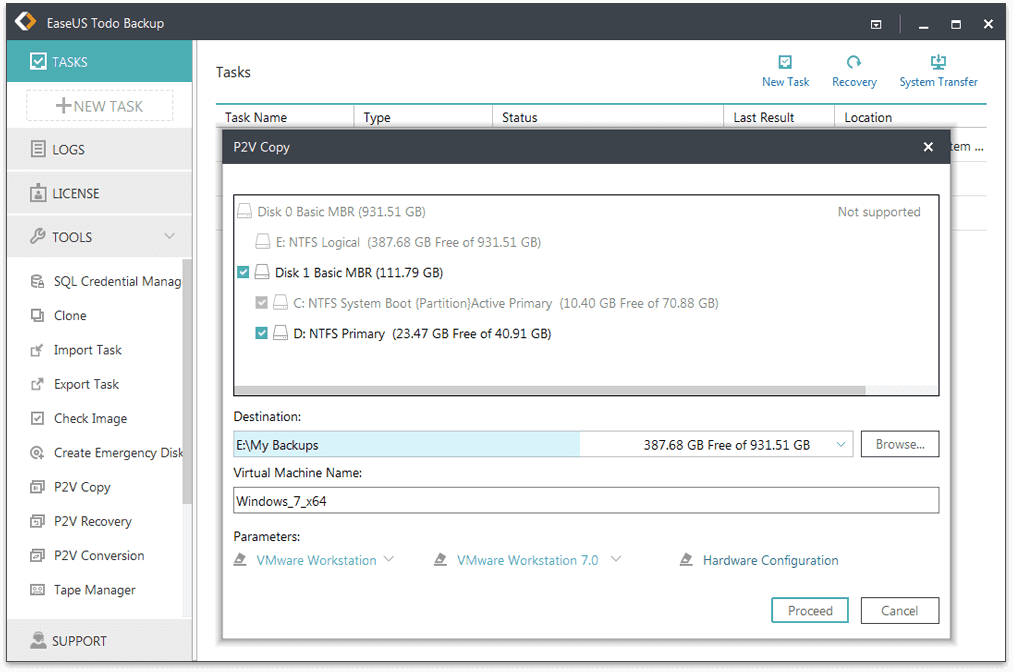Click the Browse... button

pos(899,444)
